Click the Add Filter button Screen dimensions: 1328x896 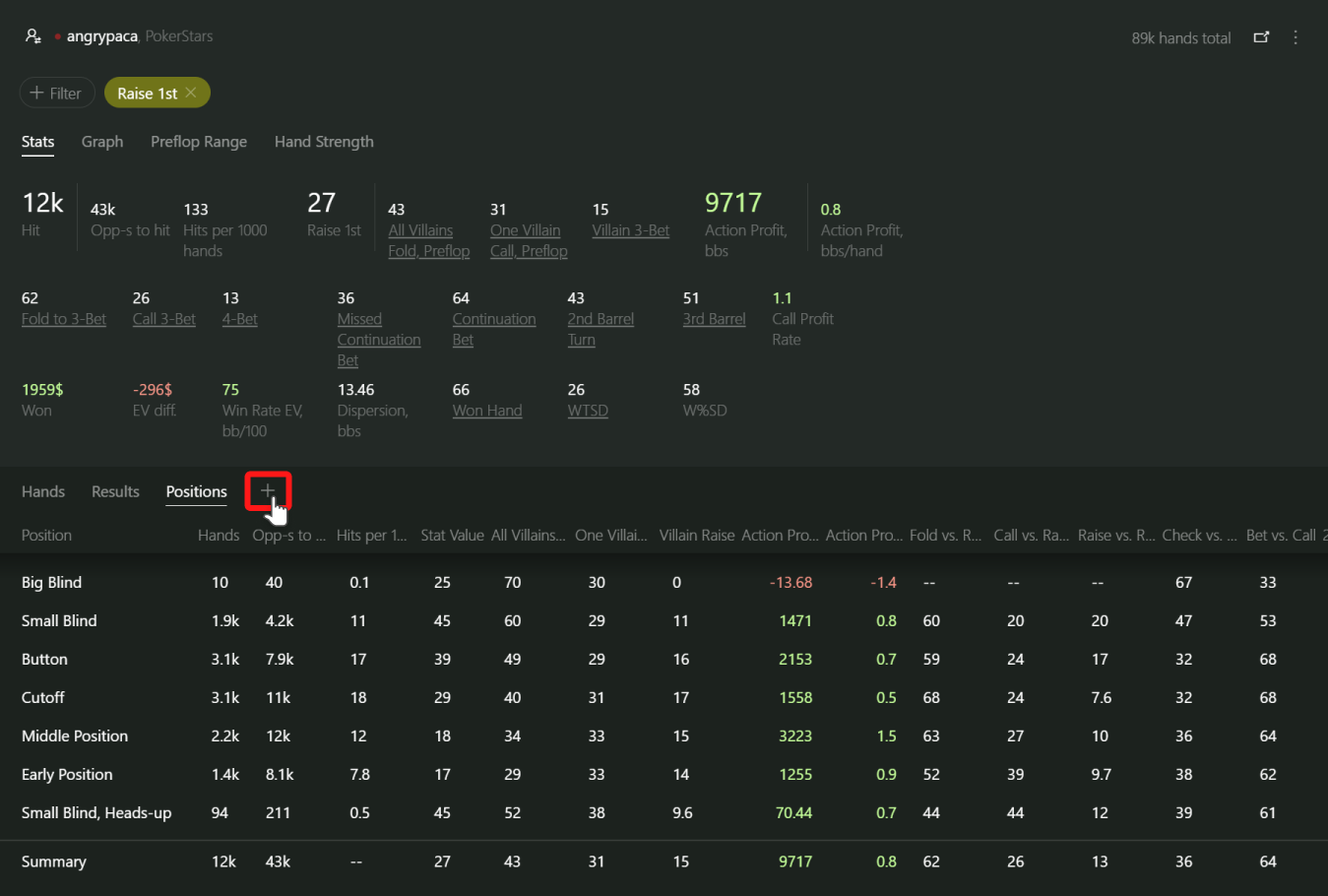[x=56, y=93]
